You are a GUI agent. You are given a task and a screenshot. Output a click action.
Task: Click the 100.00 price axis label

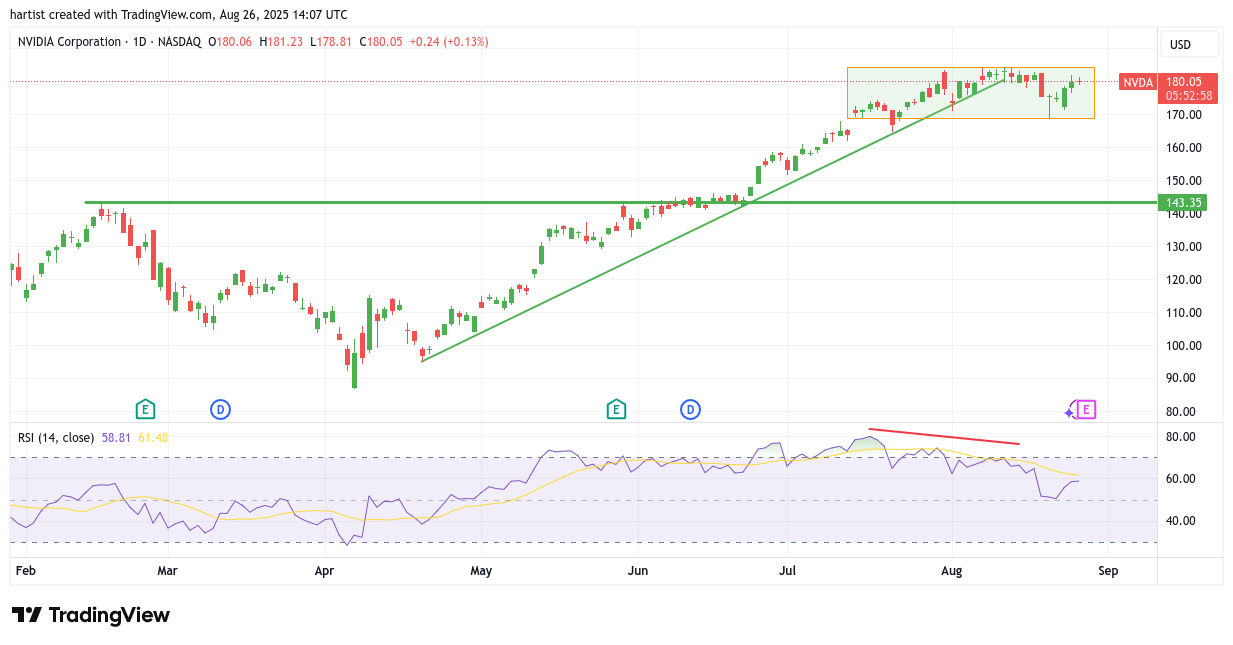pos(1185,346)
